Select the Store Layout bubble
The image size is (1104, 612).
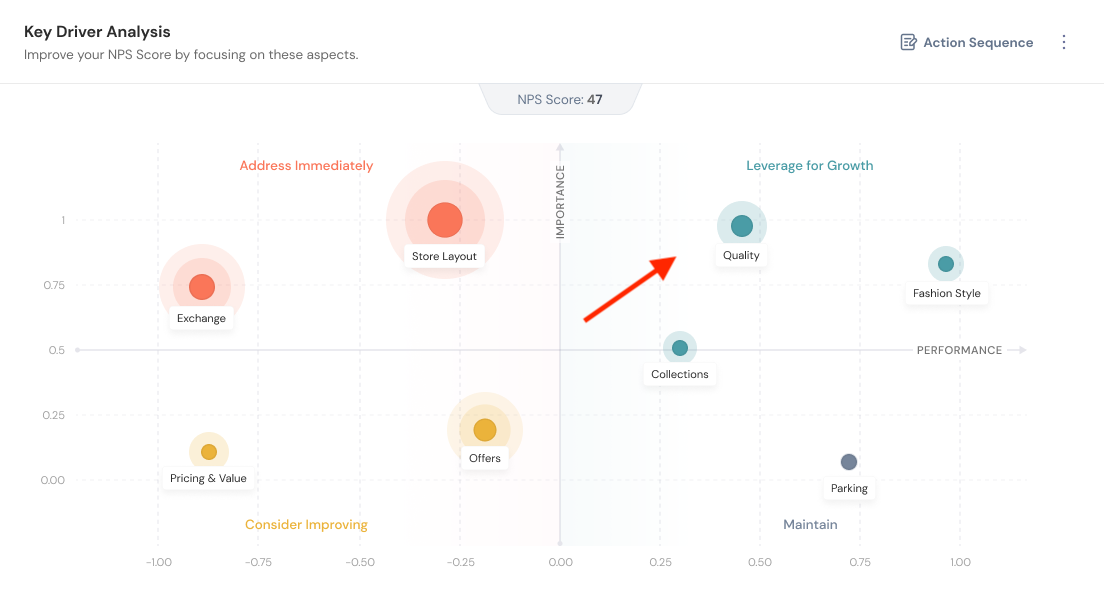click(445, 220)
